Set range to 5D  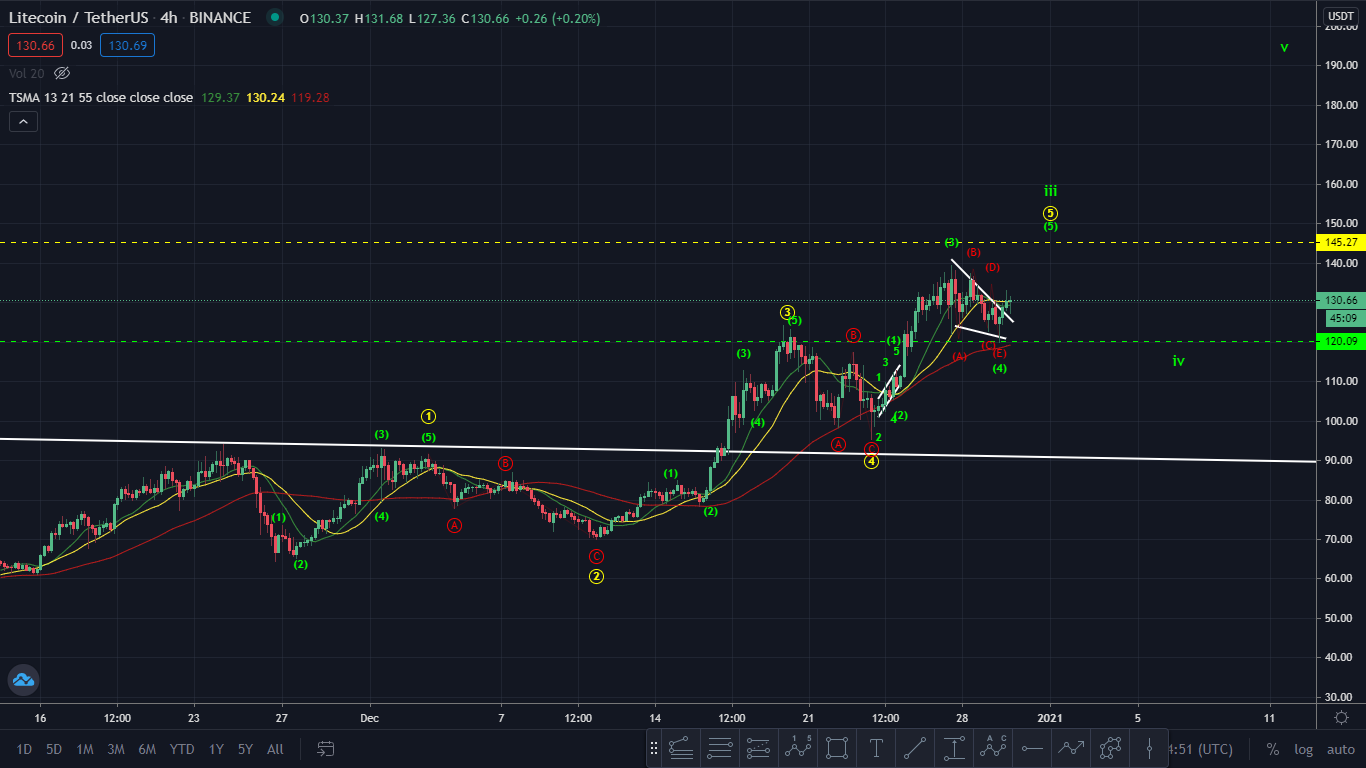point(54,749)
